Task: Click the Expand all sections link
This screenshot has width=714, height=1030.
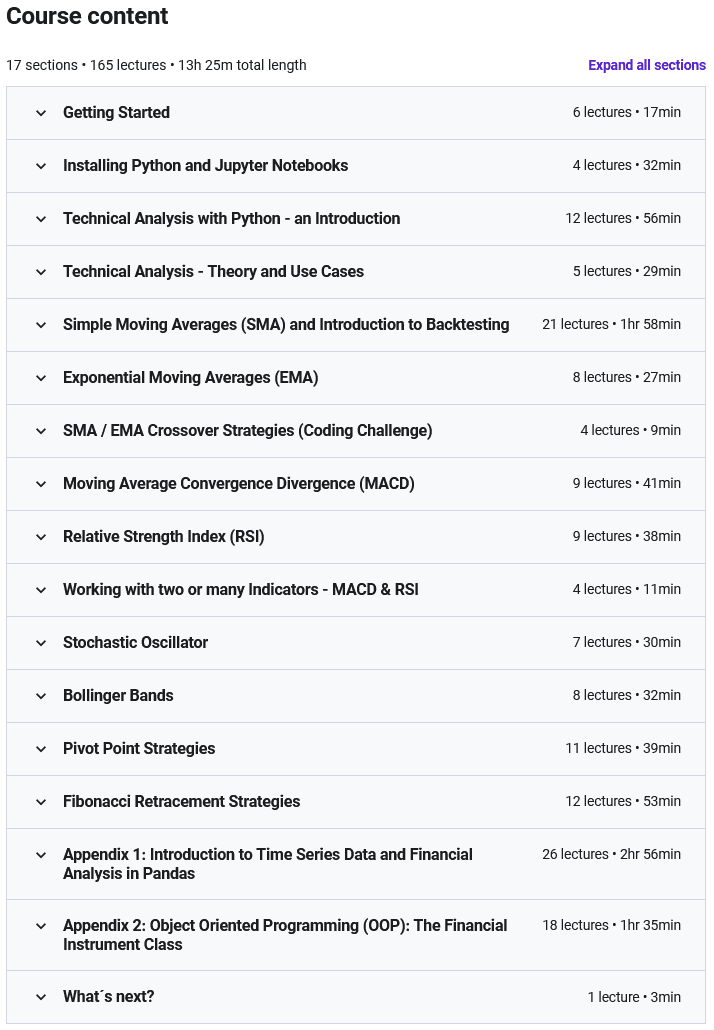Action: 646,65
